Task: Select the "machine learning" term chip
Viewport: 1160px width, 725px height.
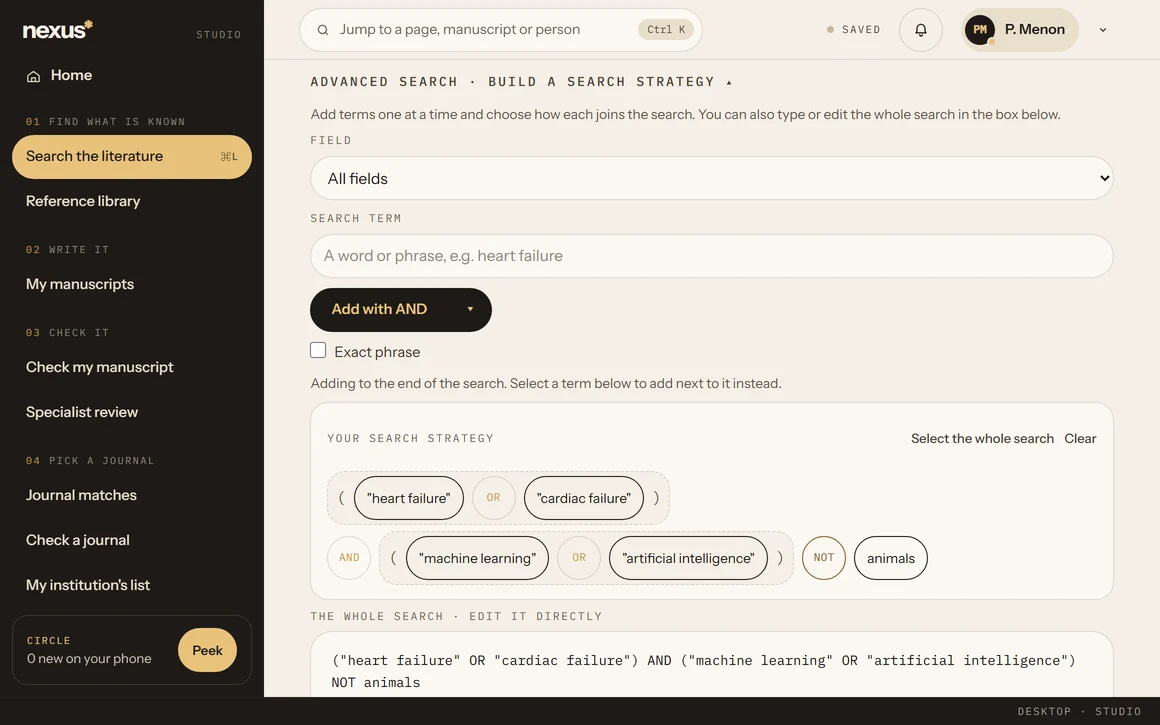Action: tap(477, 558)
